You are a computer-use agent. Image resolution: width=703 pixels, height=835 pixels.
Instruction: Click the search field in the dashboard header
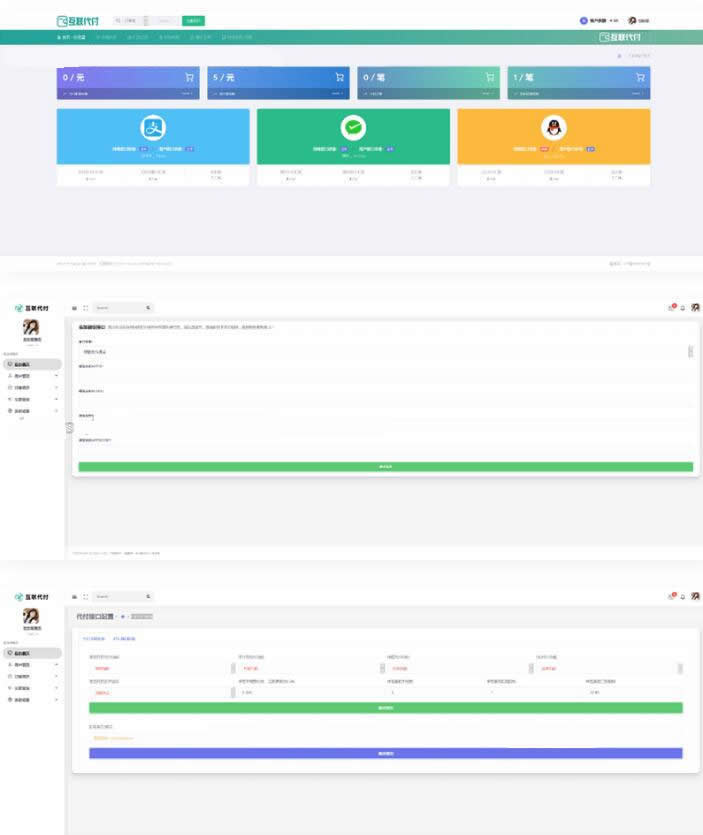pyautogui.click(x=166, y=20)
